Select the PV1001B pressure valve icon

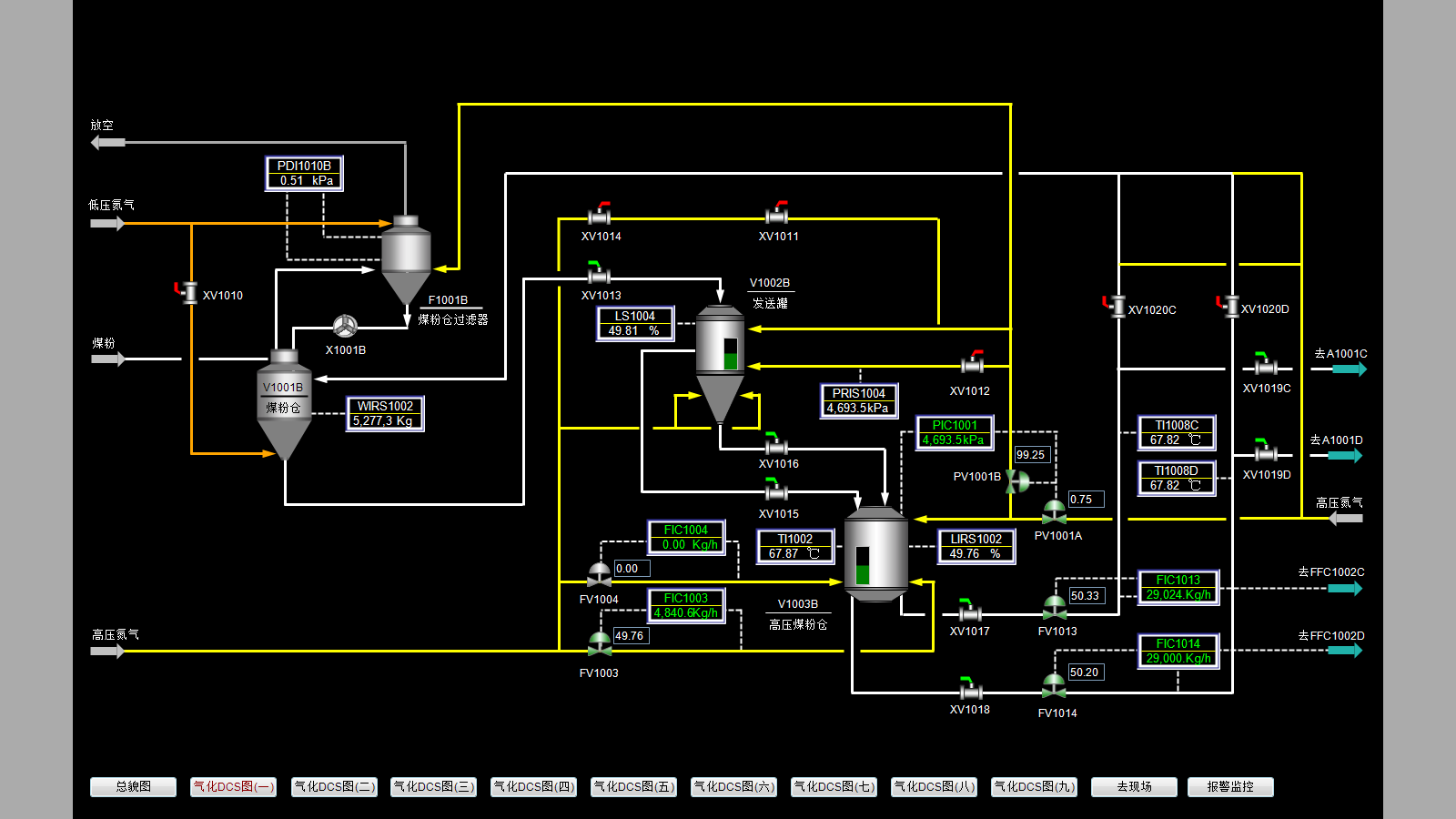(x=1016, y=481)
